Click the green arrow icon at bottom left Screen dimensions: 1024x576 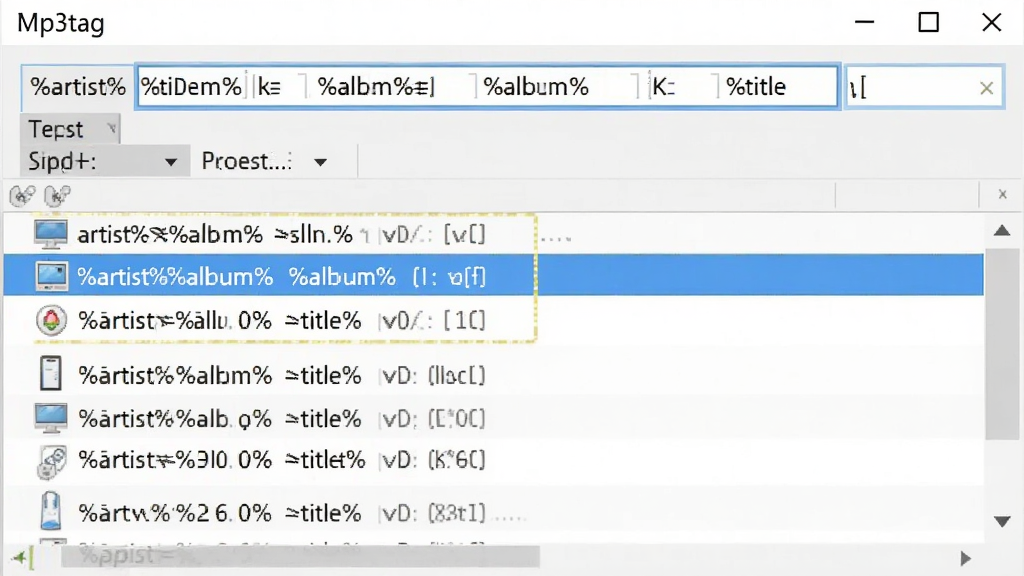(20, 558)
